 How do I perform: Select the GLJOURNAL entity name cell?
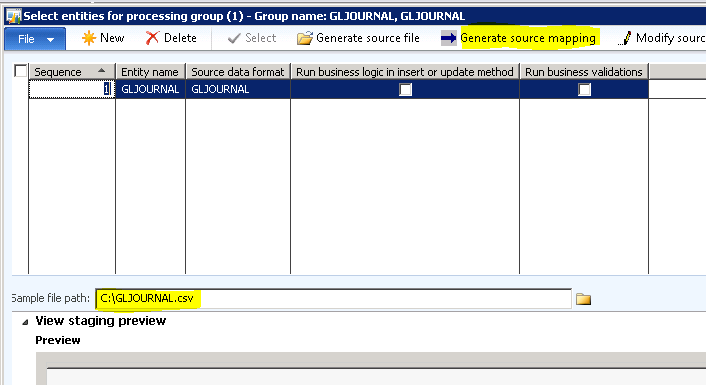coord(150,89)
